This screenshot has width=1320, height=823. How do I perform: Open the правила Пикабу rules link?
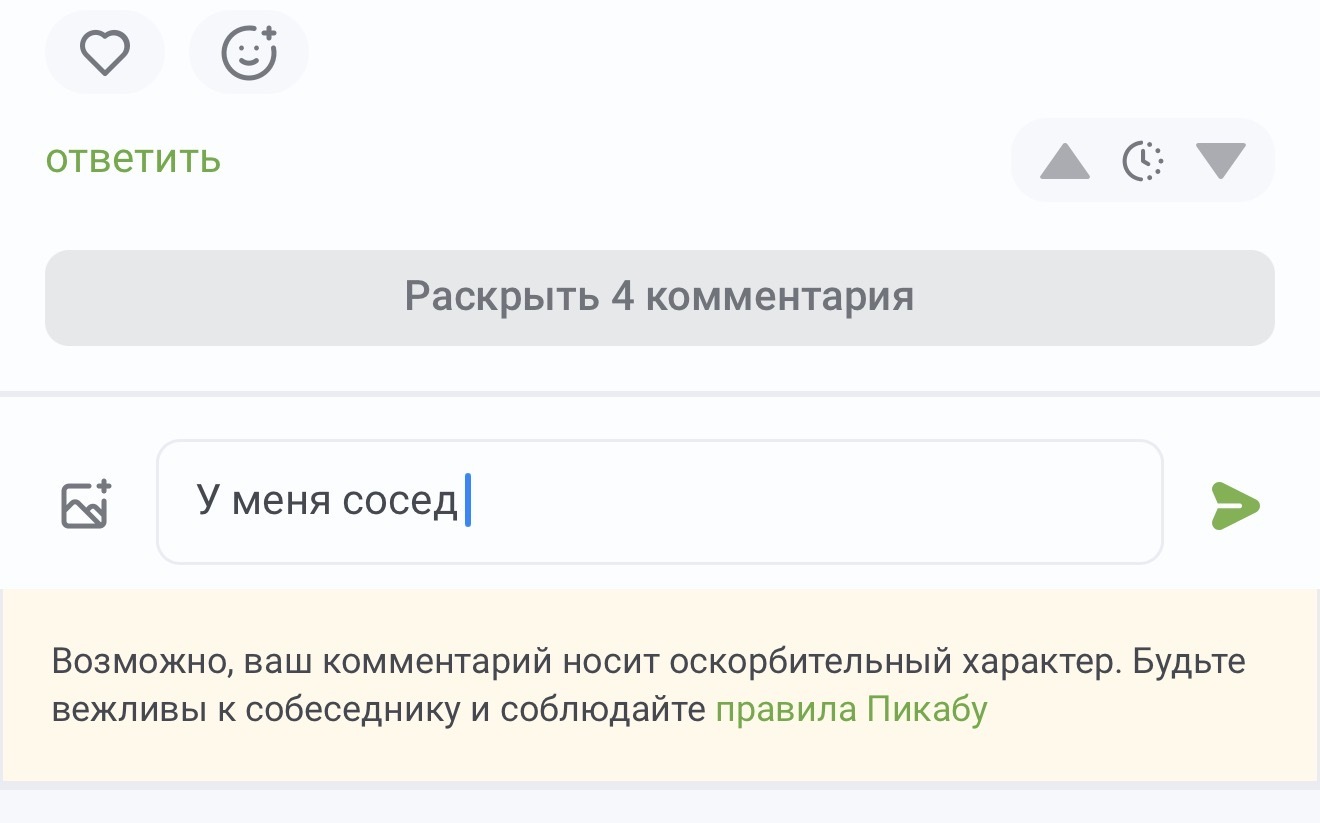tap(851, 709)
